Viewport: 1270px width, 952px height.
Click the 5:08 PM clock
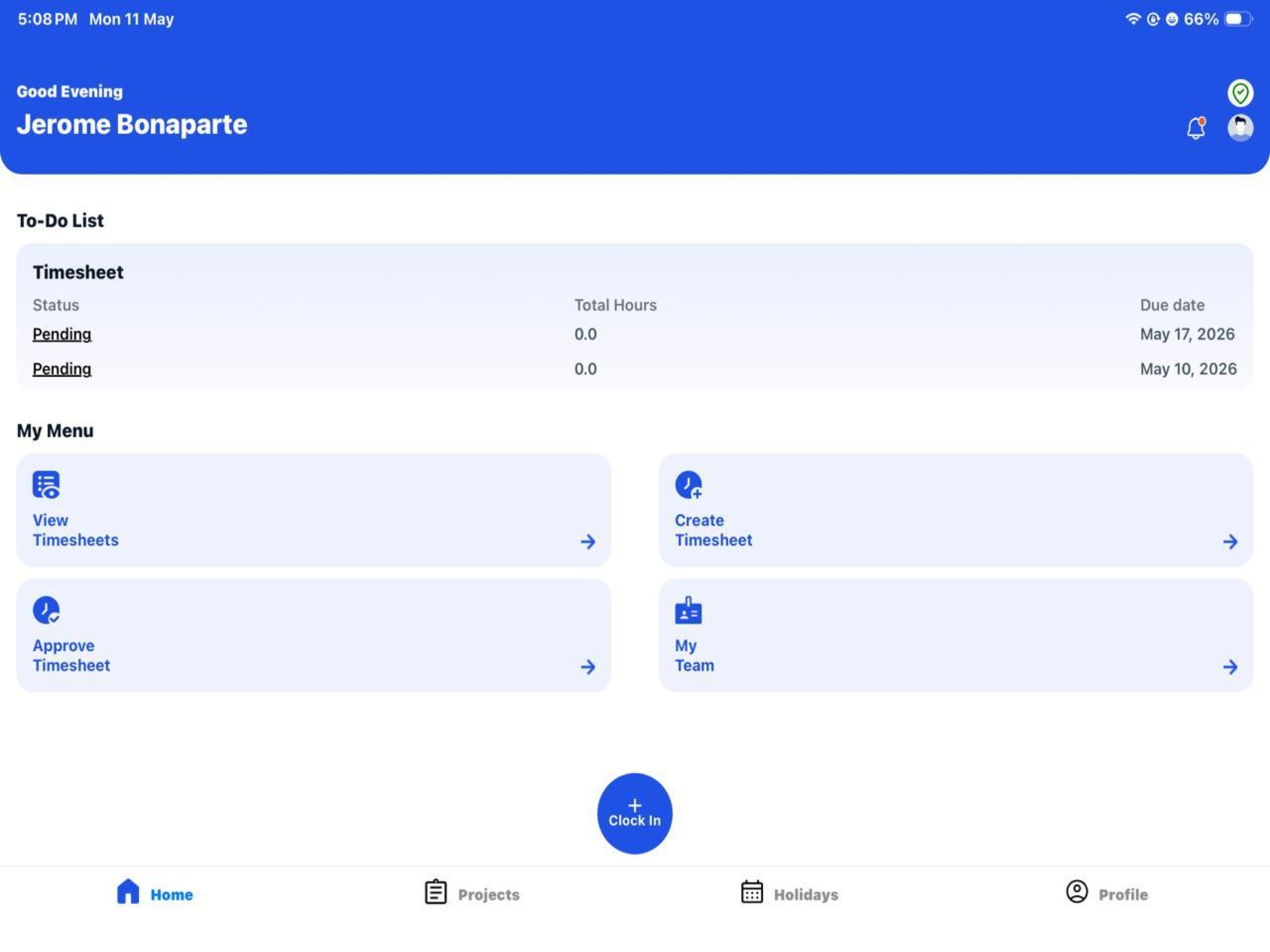click(x=47, y=19)
